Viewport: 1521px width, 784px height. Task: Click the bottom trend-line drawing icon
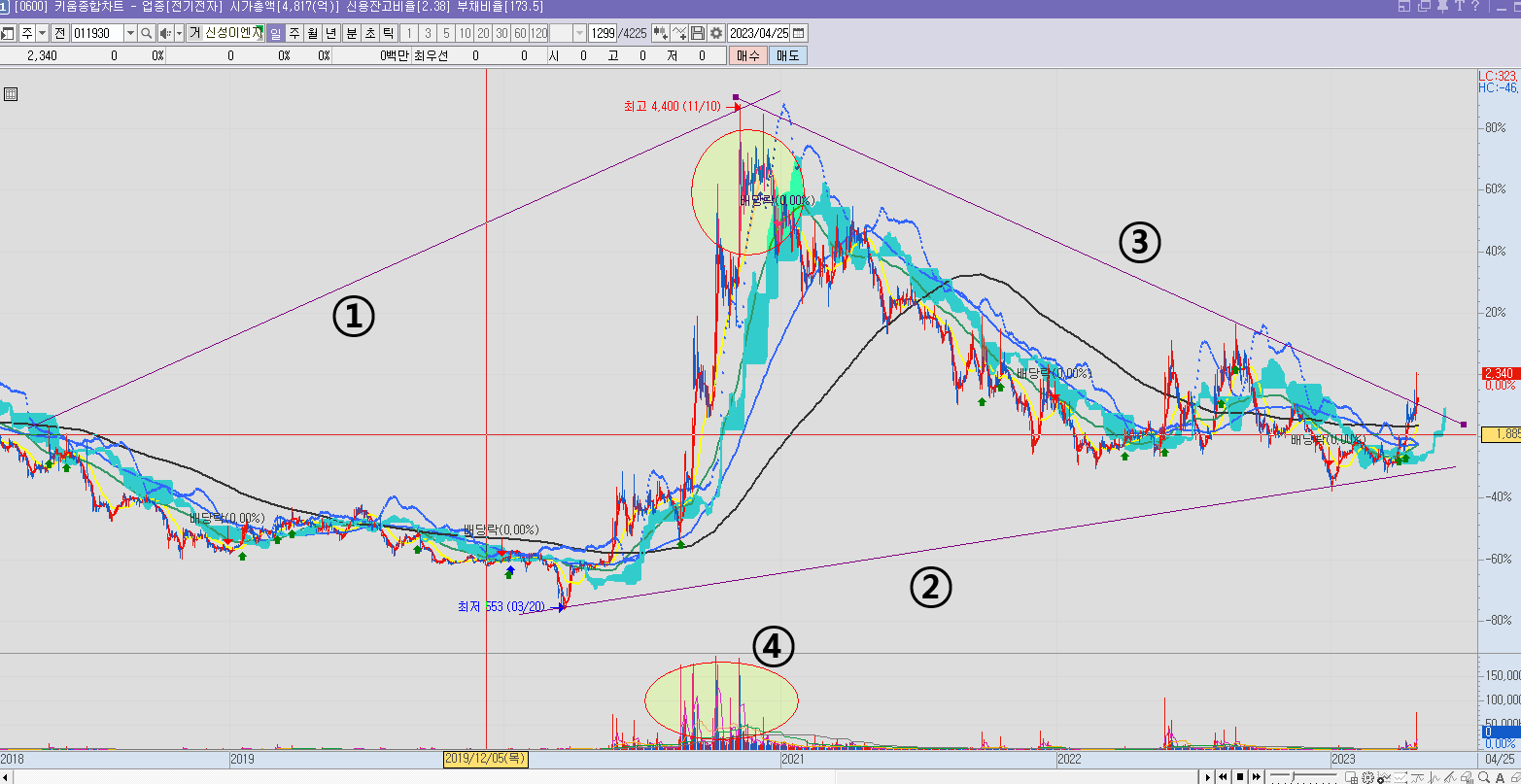click(1450, 777)
